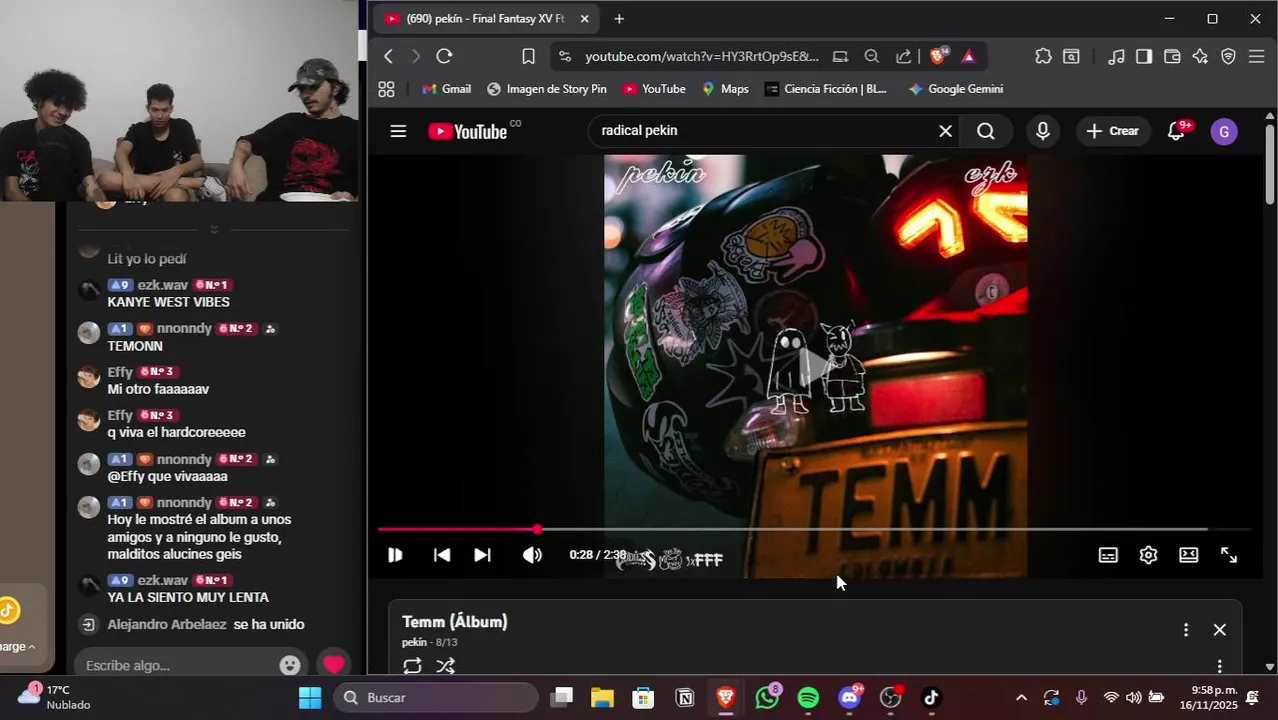Share this page from the address bar
Screen dimensions: 1278x720
(x=904, y=57)
